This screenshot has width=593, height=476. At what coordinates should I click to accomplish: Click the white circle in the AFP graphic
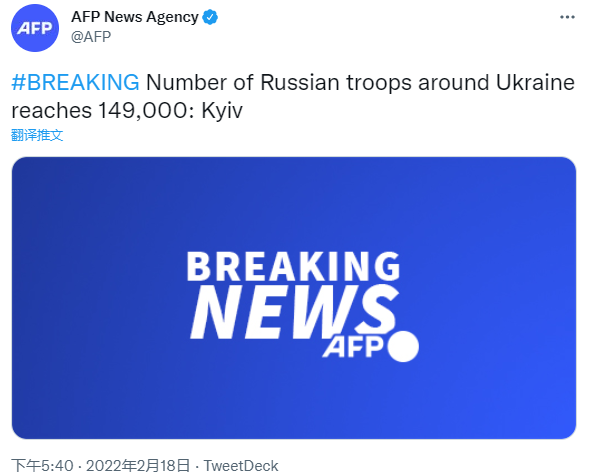click(403, 346)
